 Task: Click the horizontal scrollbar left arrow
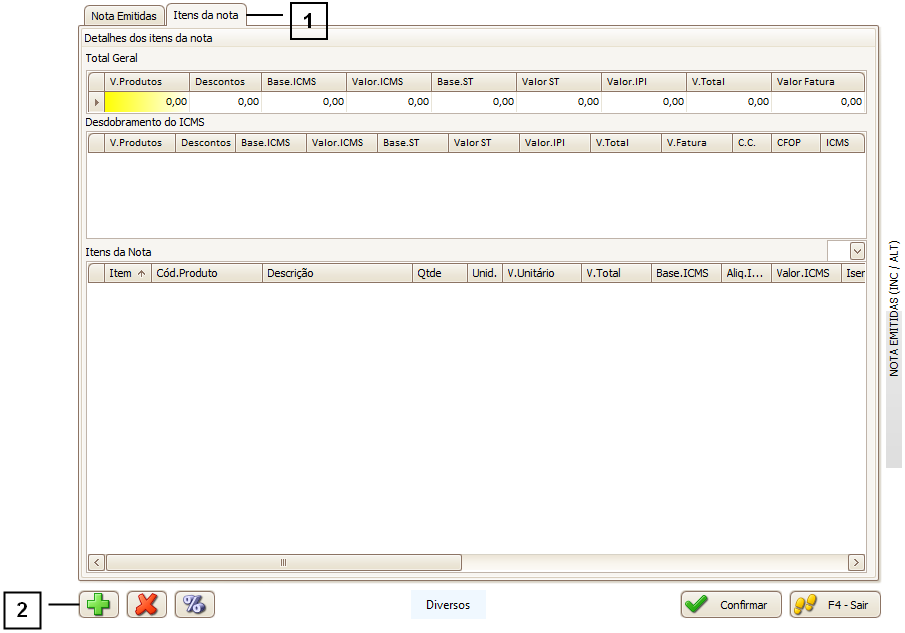pos(97,562)
